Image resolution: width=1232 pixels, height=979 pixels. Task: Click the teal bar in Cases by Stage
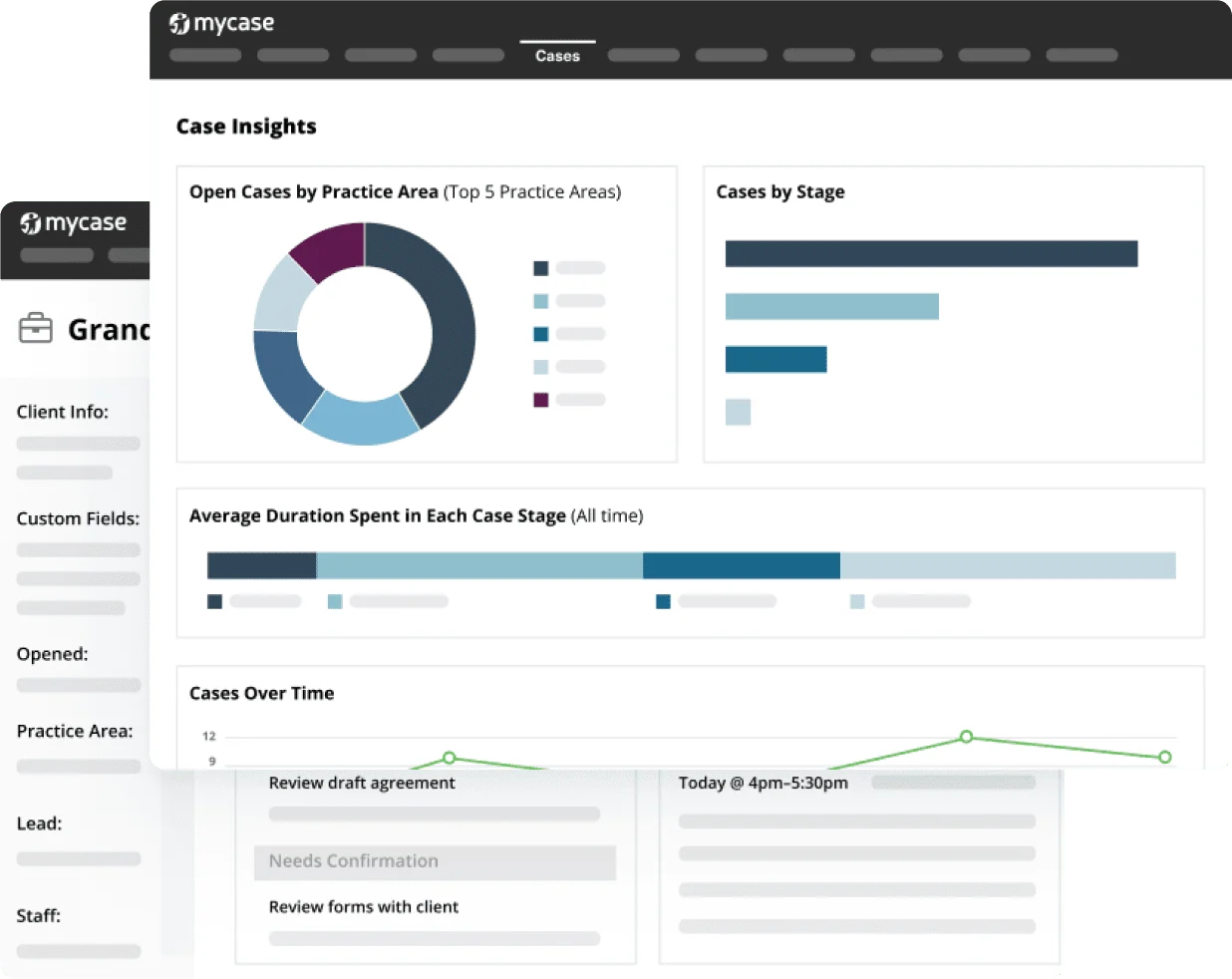(776, 359)
